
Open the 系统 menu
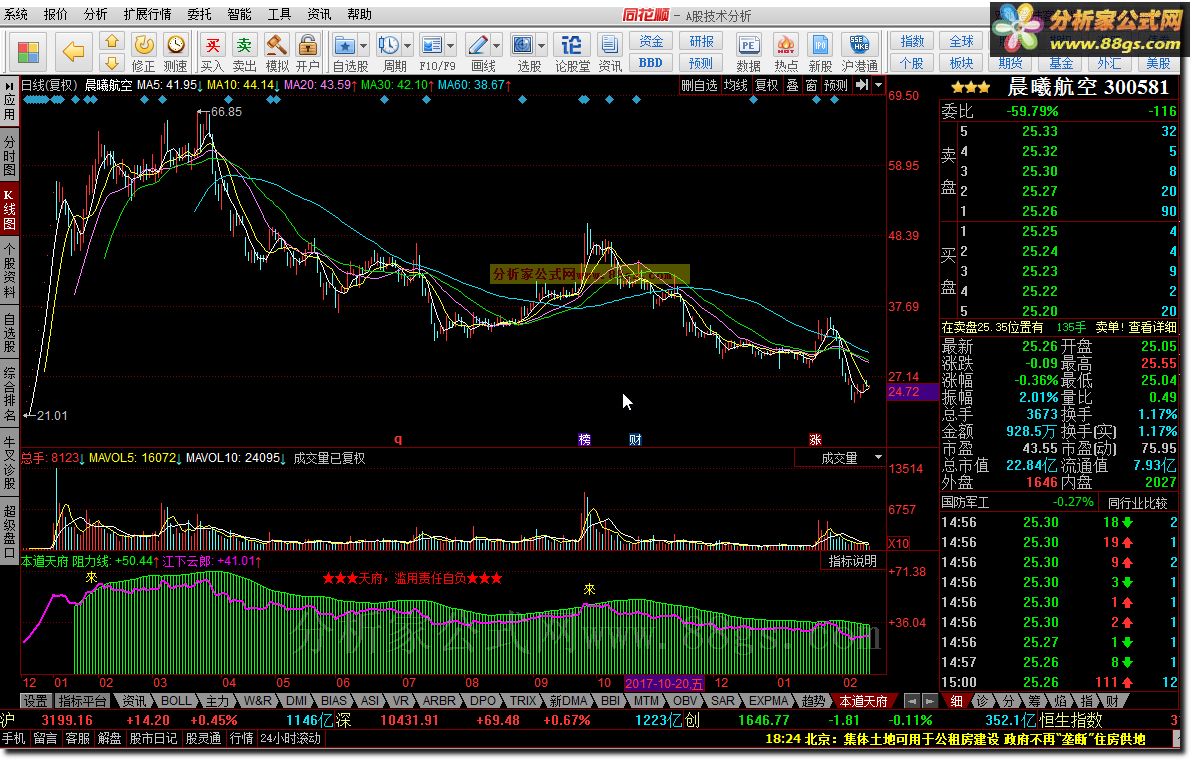click(x=16, y=14)
